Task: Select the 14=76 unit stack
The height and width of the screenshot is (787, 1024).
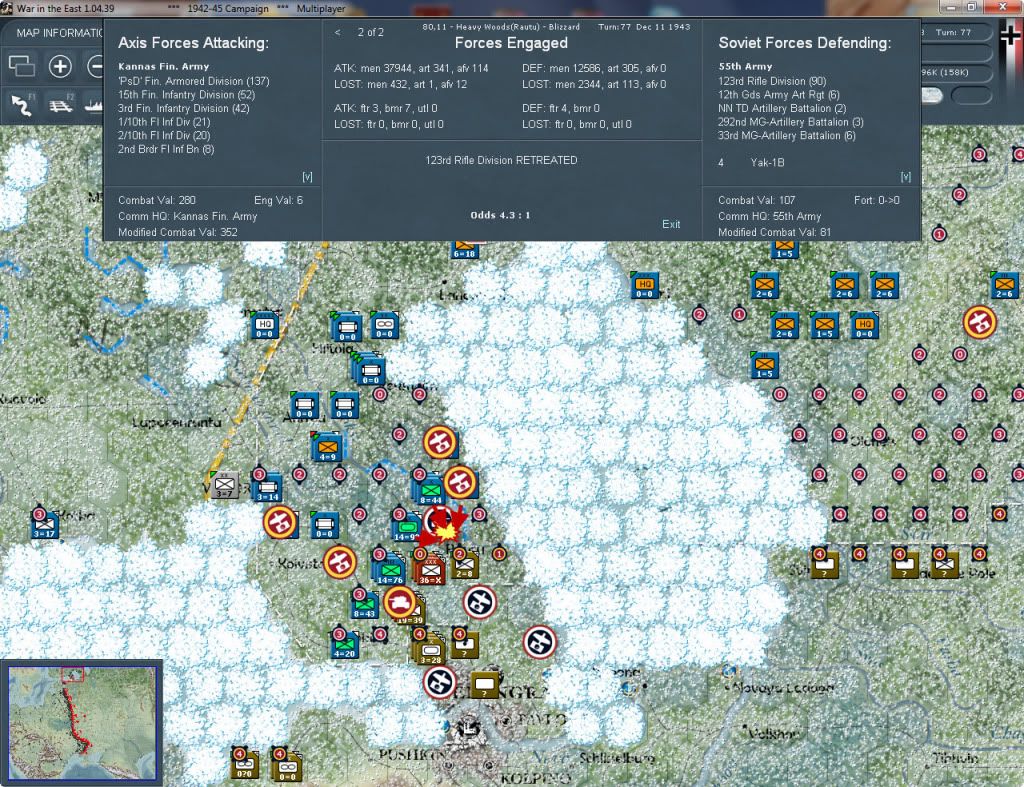Action: pos(389,569)
